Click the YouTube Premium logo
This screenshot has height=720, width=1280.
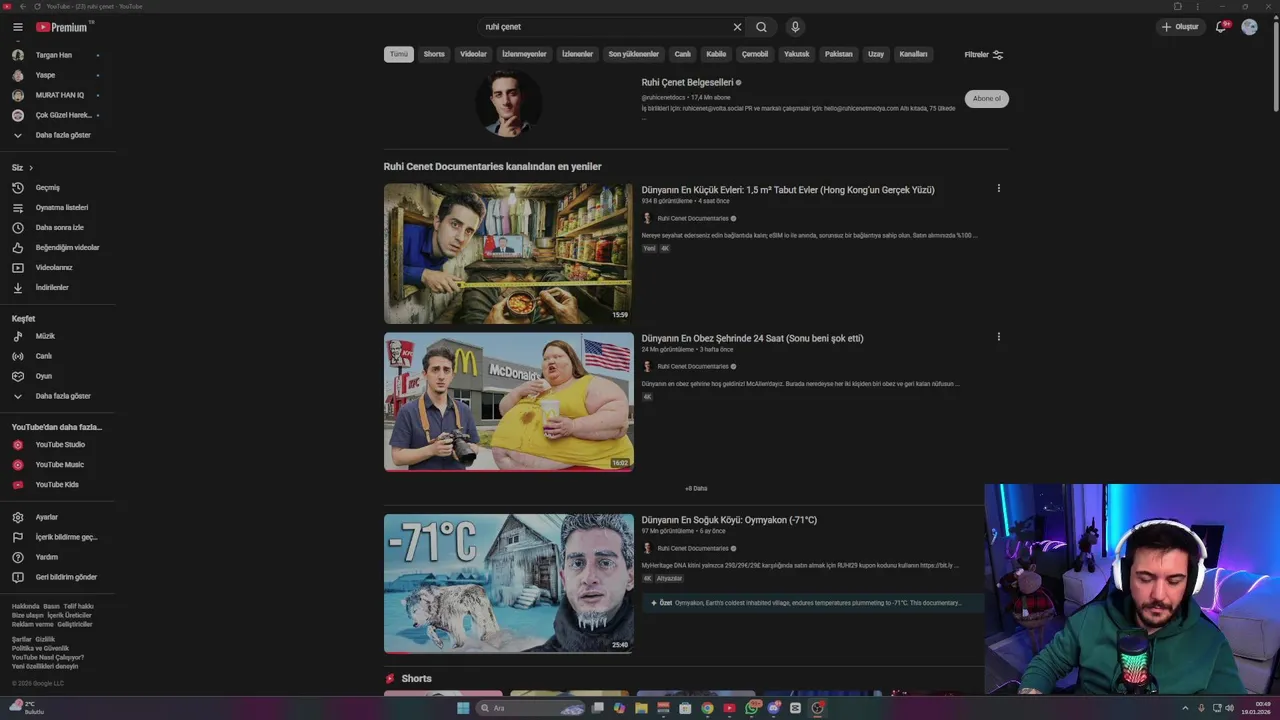[x=63, y=27]
